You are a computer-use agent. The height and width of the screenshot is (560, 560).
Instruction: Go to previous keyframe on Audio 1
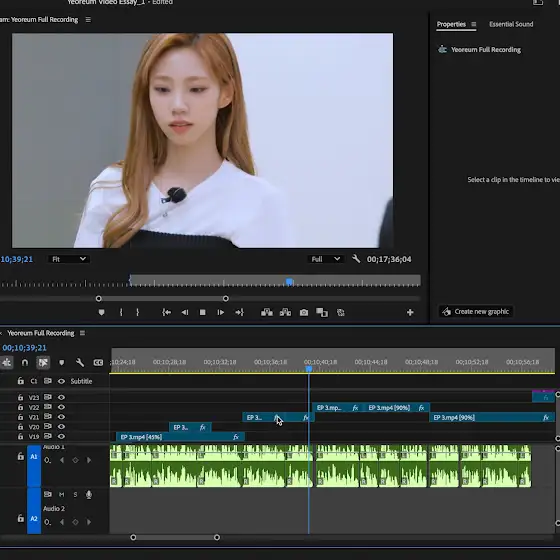(x=62, y=460)
